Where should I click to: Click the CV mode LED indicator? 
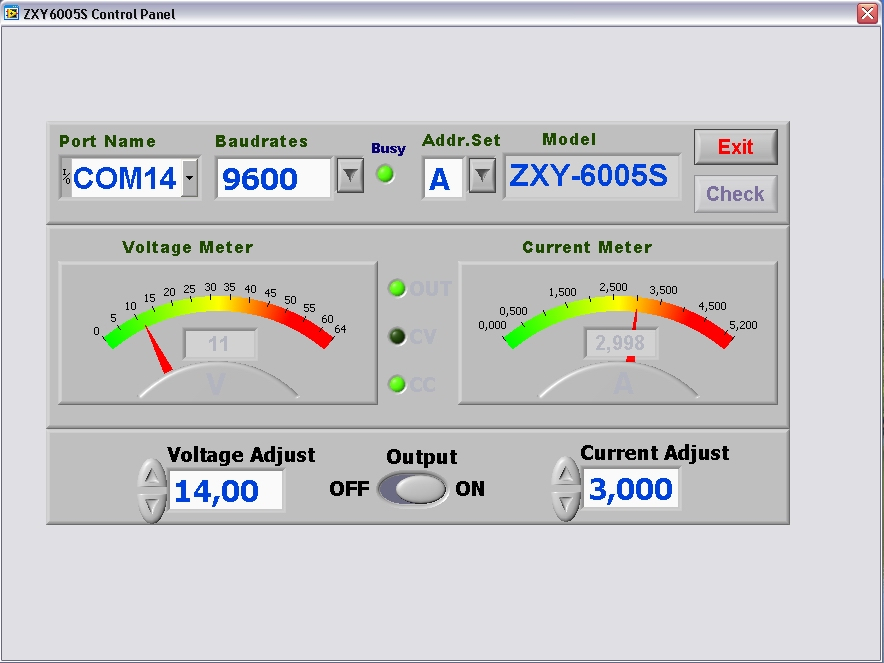click(x=397, y=337)
